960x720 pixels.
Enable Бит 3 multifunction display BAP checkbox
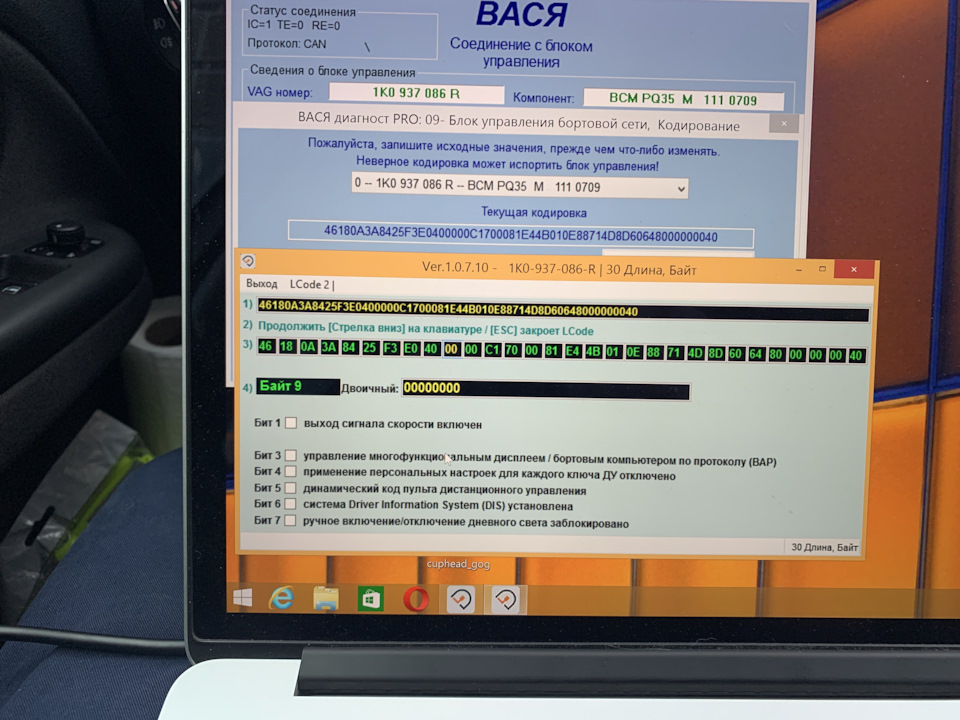(x=291, y=456)
